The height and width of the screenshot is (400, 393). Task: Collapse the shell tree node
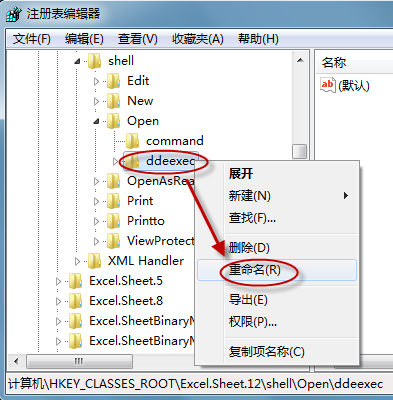pos(78,61)
